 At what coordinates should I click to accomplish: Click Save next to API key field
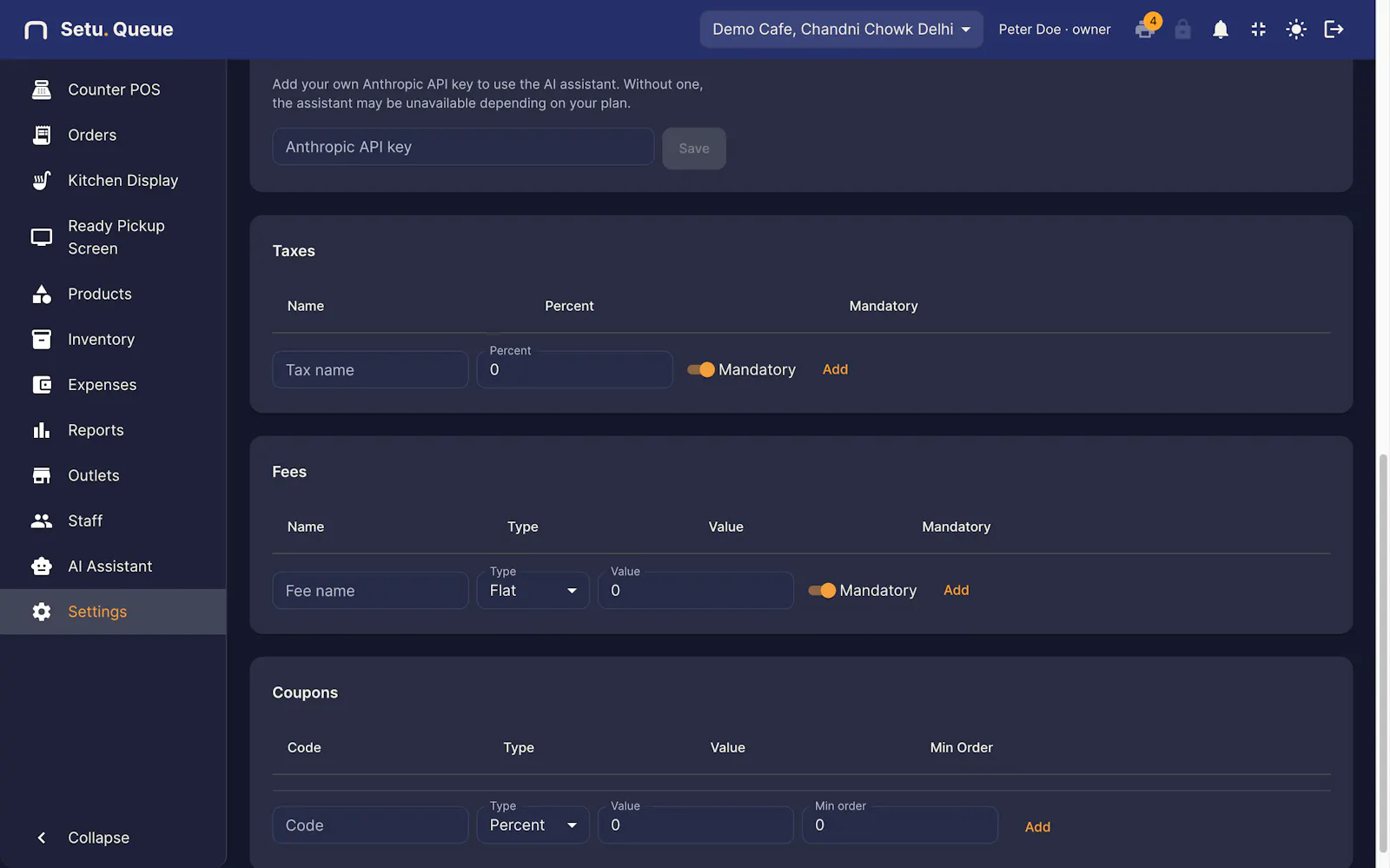(x=694, y=148)
